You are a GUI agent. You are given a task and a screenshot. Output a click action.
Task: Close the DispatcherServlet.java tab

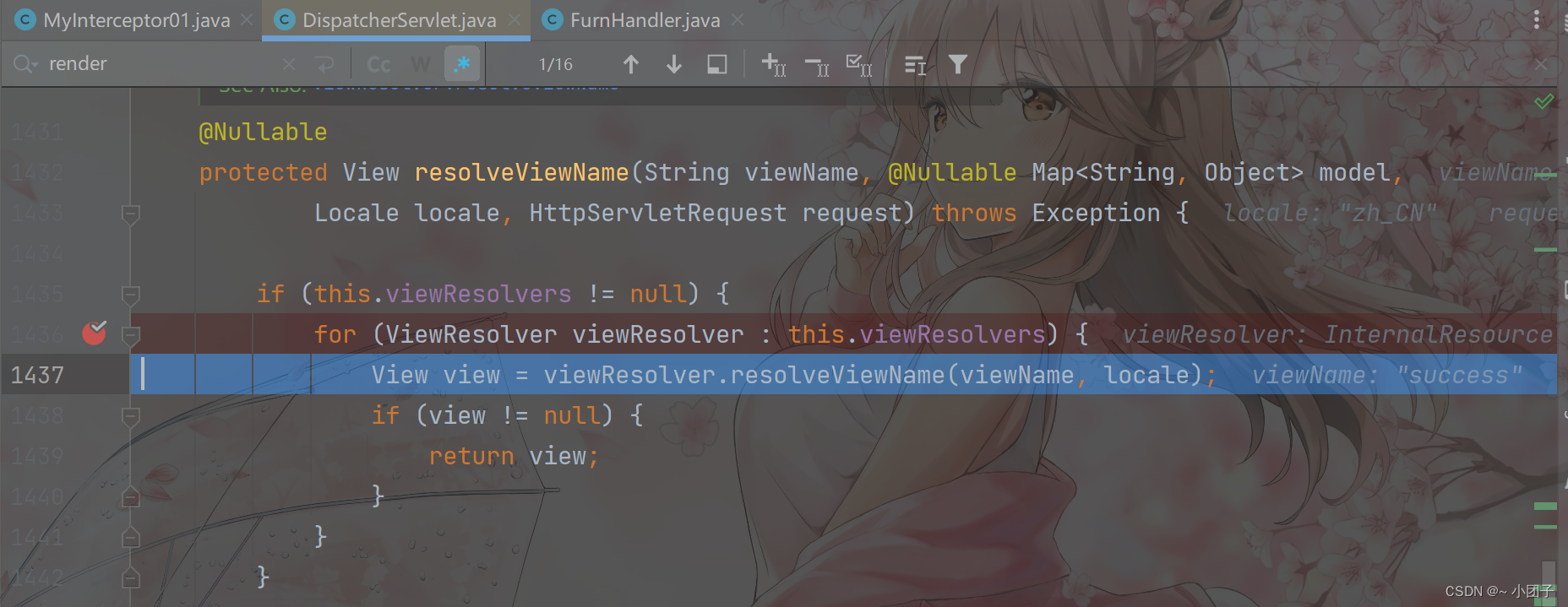pos(514,19)
